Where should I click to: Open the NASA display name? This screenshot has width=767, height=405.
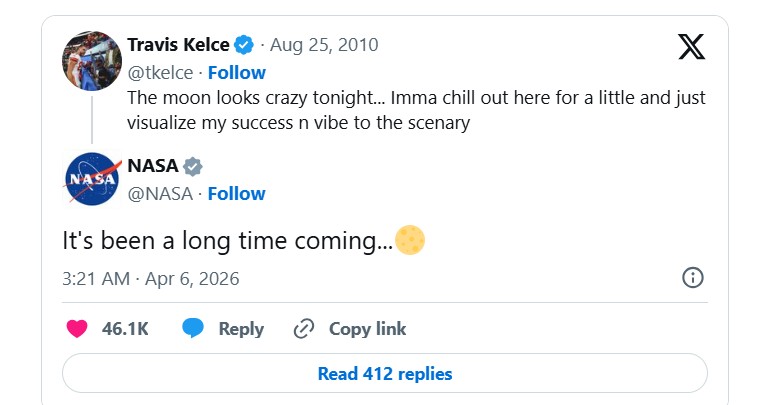point(152,166)
